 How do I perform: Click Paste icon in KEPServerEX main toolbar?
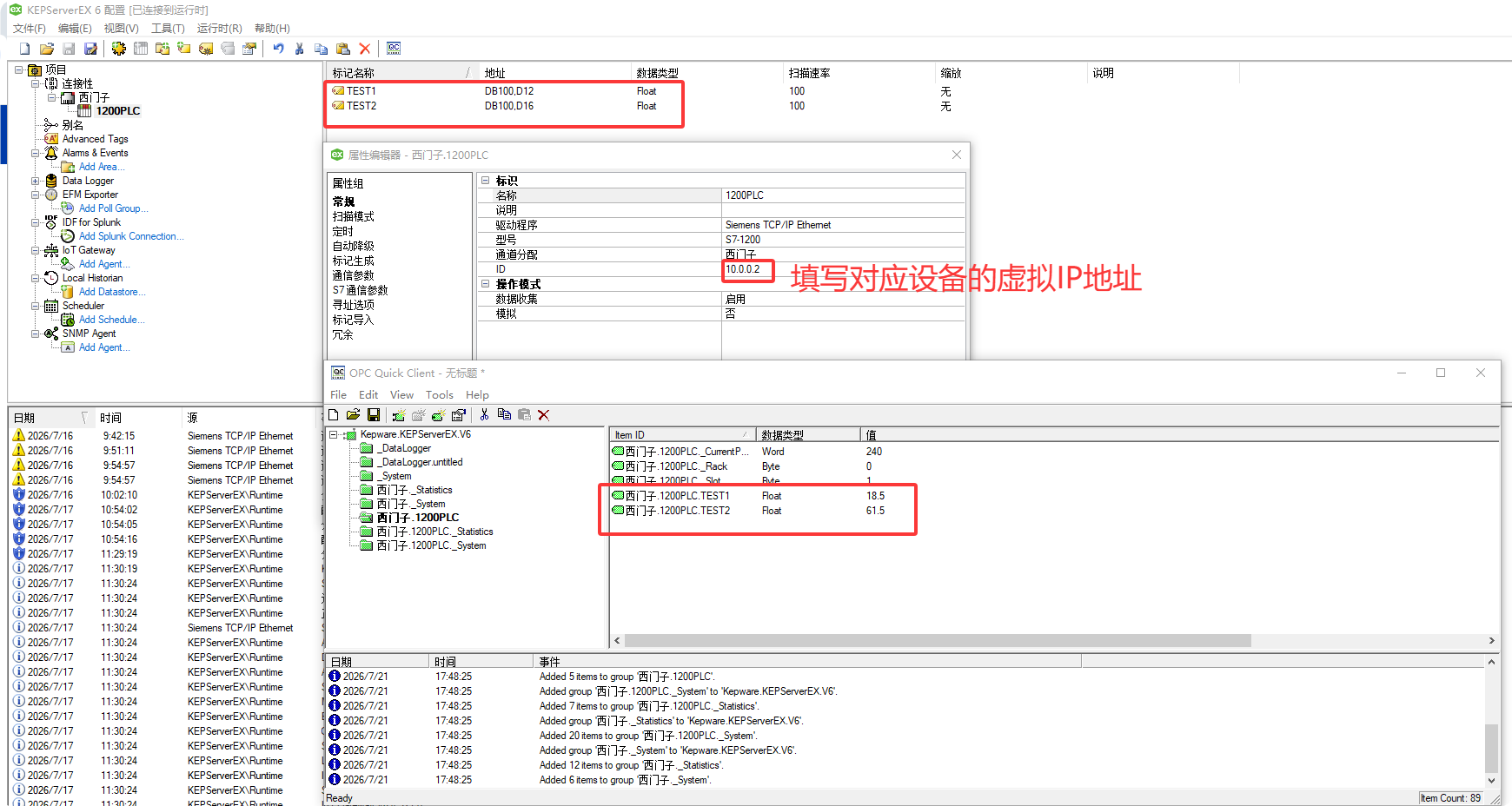coord(343,49)
